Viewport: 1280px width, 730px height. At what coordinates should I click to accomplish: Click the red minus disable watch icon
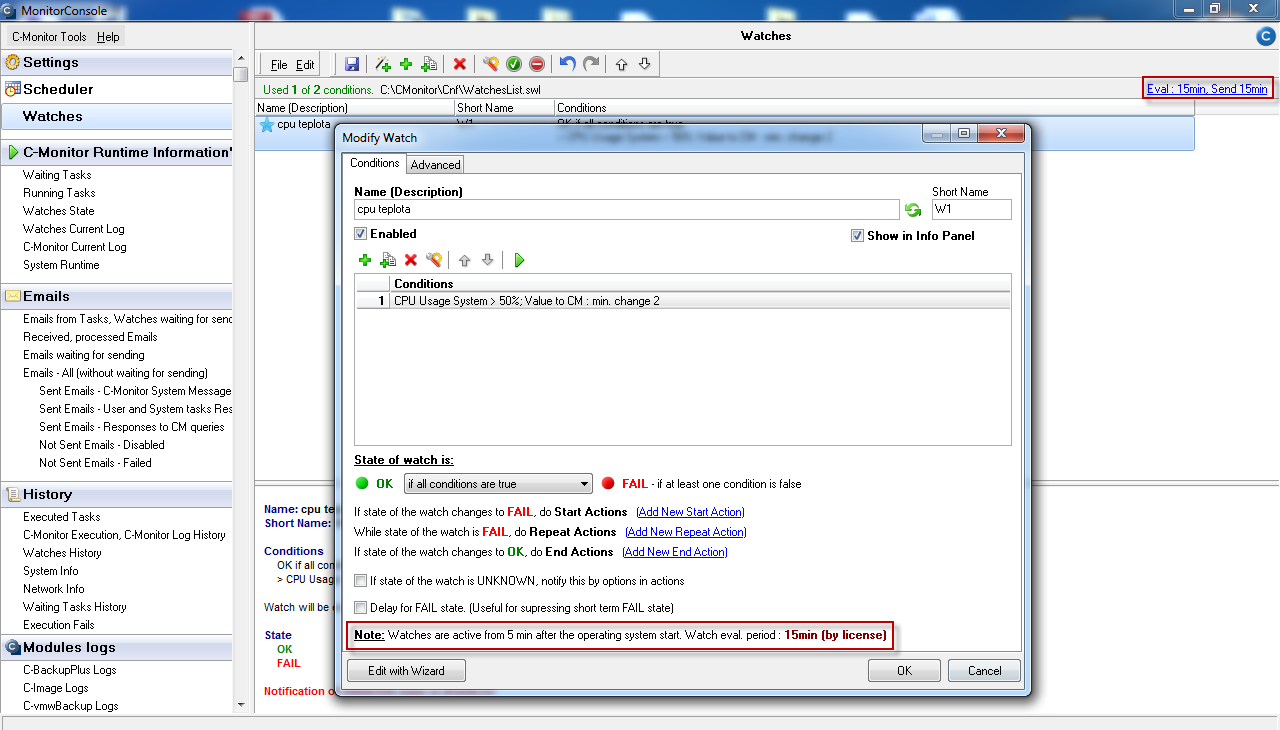pyautogui.click(x=537, y=64)
